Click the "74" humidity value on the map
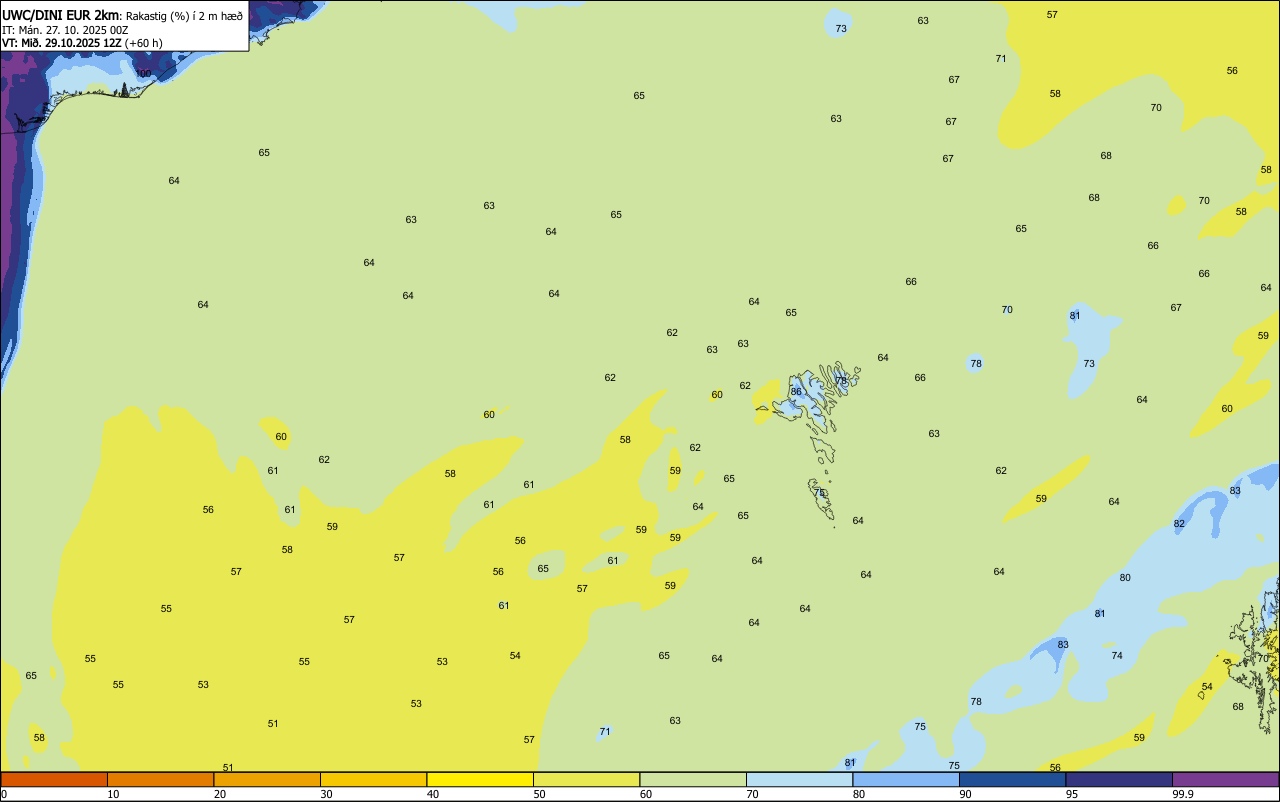The height and width of the screenshot is (802, 1280). point(1117,656)
